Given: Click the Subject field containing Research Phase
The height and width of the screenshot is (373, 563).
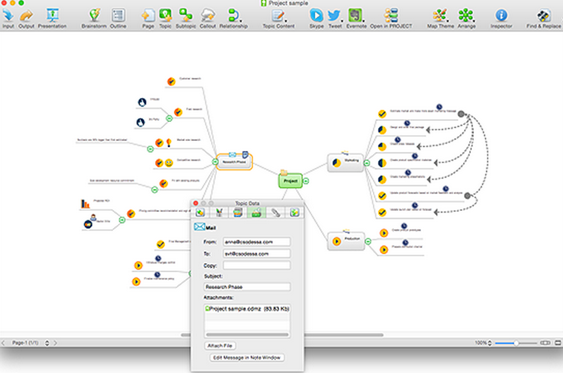Looking at the screenshot, I should tap(247, 287).
